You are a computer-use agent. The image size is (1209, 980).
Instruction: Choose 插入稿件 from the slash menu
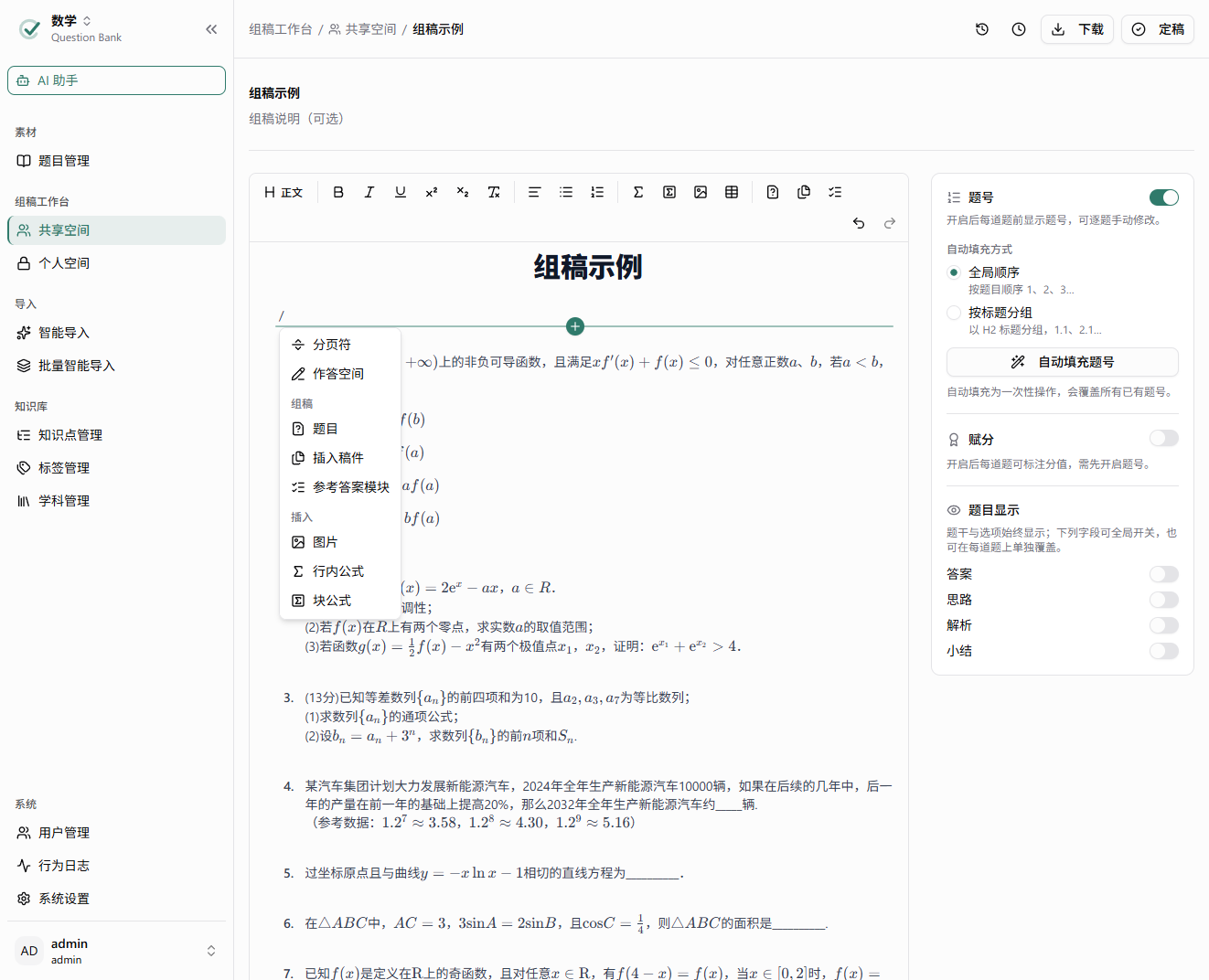pyautogui.click(x=340, y=458)
